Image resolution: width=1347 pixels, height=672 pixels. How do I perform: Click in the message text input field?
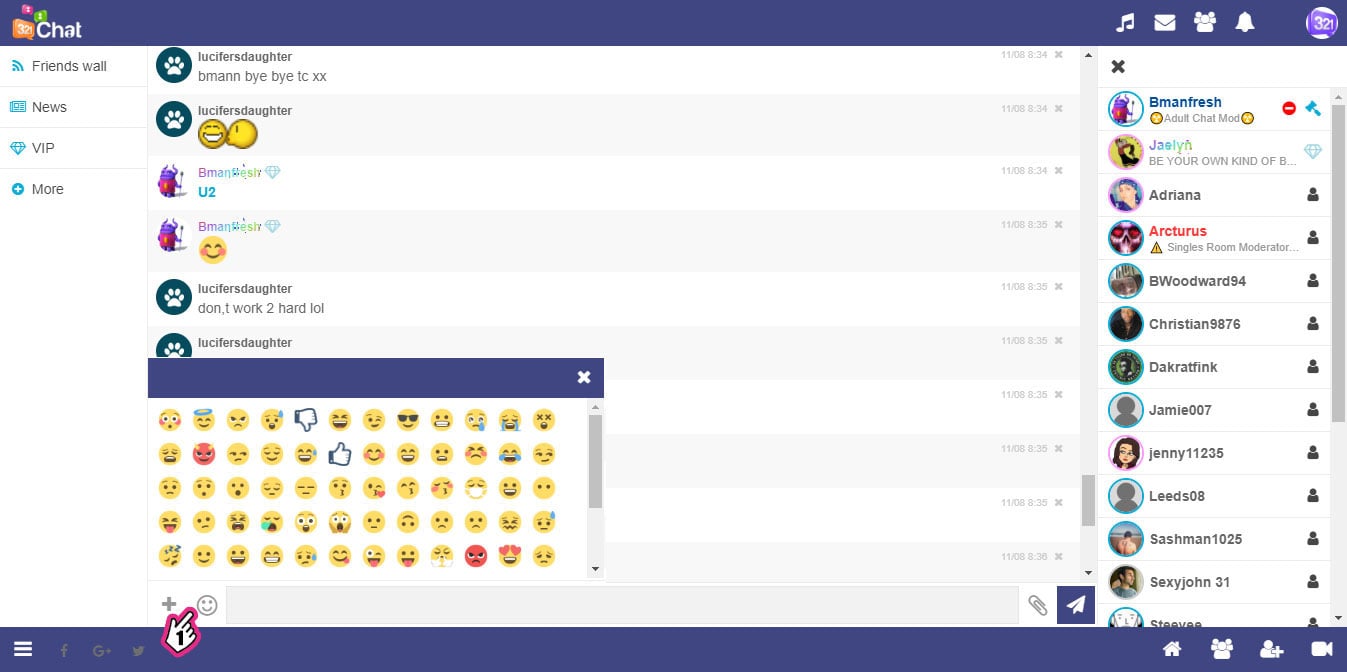pyautogui.click(x=620, y=604)
